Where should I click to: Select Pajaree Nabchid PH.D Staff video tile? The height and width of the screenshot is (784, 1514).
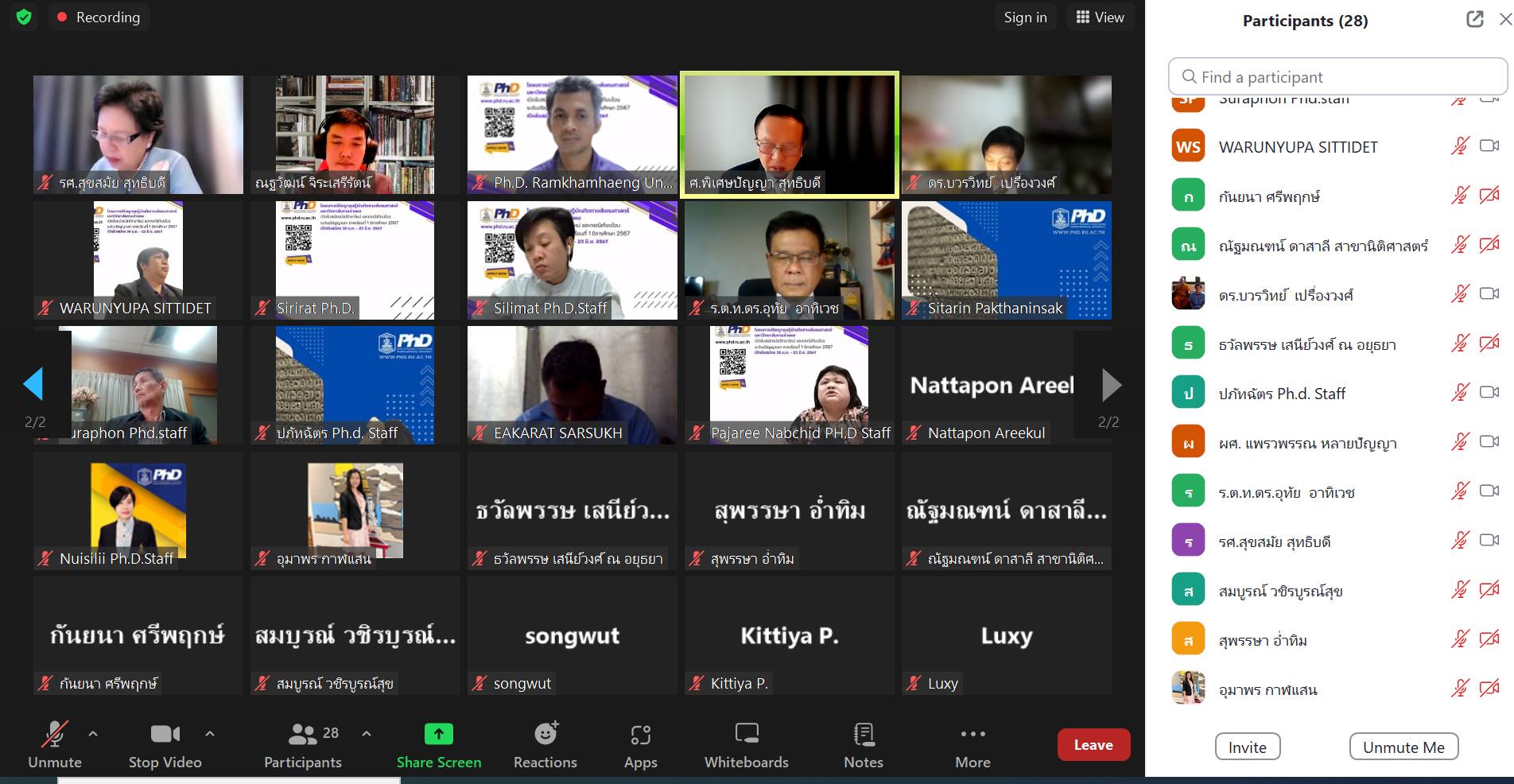(x=790, y=385)
